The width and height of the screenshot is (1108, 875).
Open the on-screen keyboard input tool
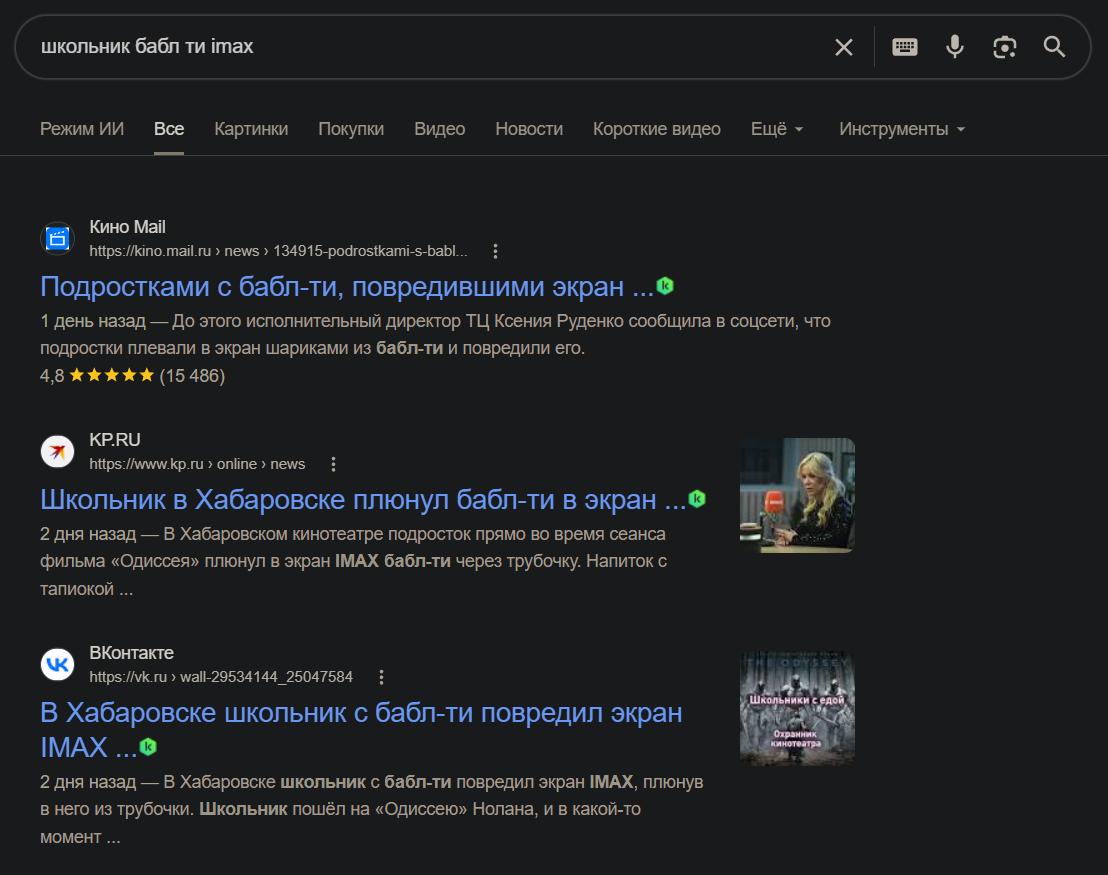pos(904,47)
